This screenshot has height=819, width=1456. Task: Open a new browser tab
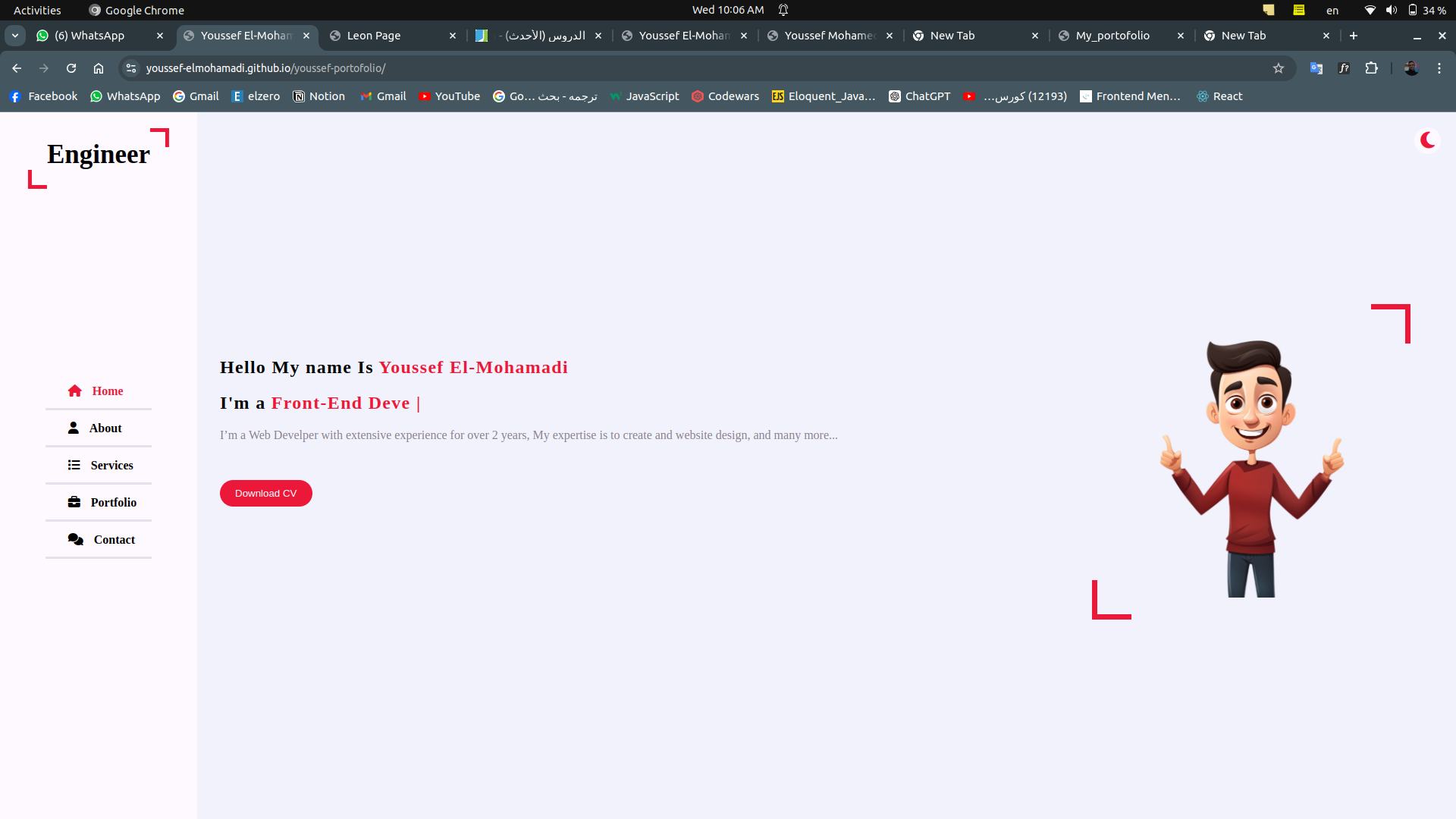1354,36
